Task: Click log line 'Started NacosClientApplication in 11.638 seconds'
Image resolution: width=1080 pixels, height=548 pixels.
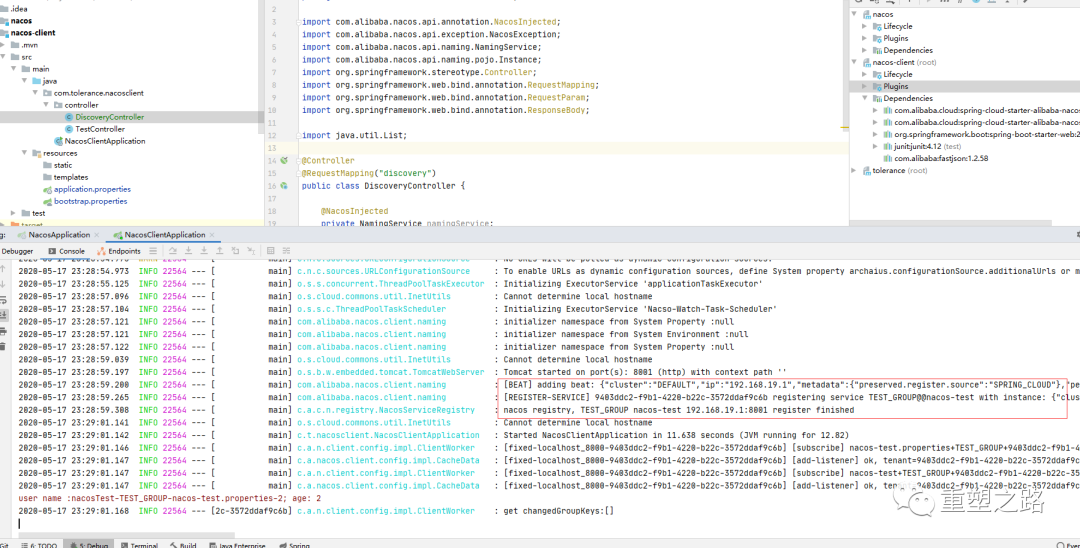Action: [676, 435]
